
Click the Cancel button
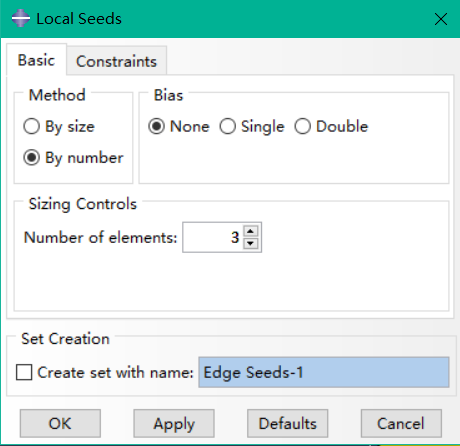point(401,424)
